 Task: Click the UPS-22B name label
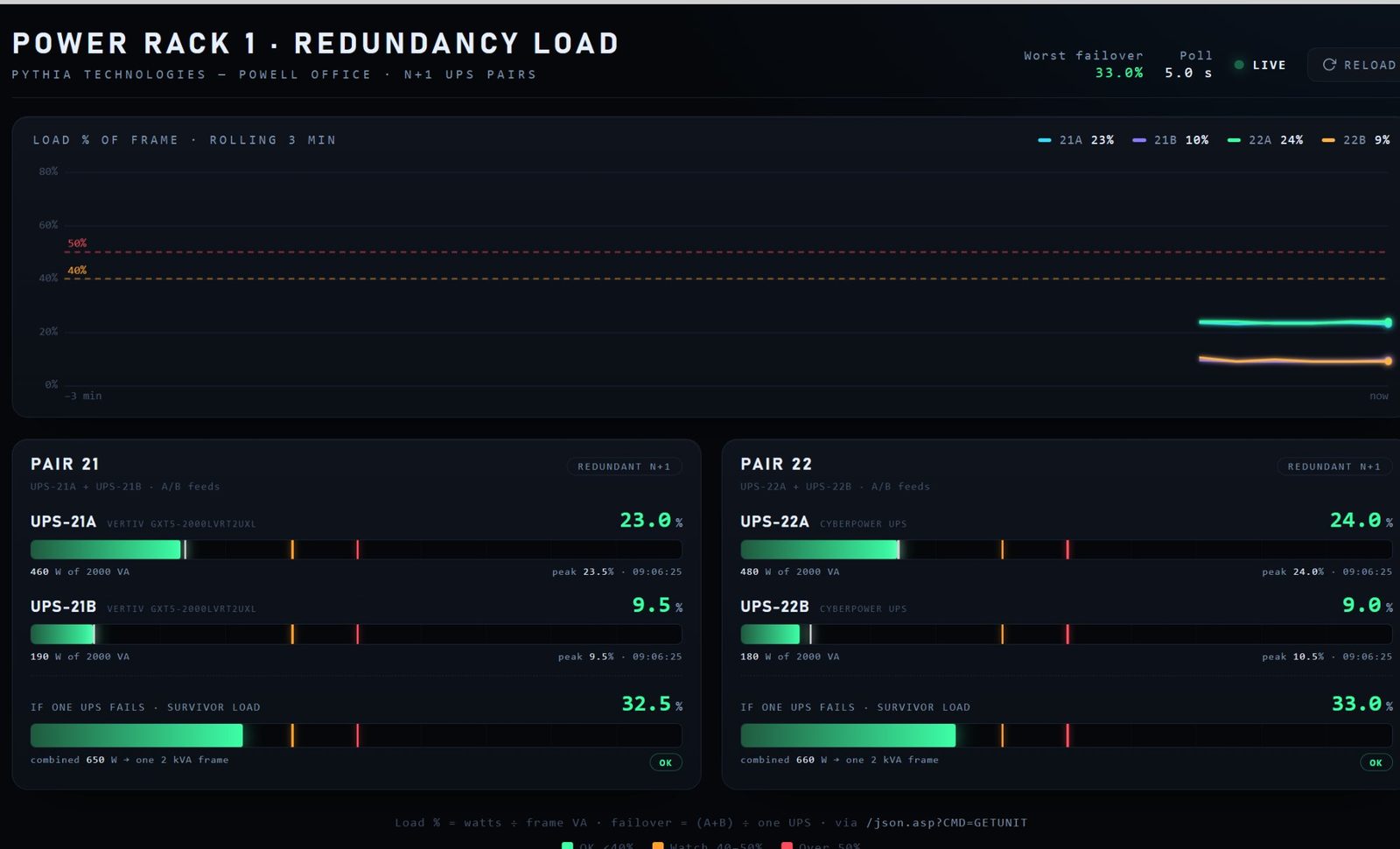click(x=774, y=607)
